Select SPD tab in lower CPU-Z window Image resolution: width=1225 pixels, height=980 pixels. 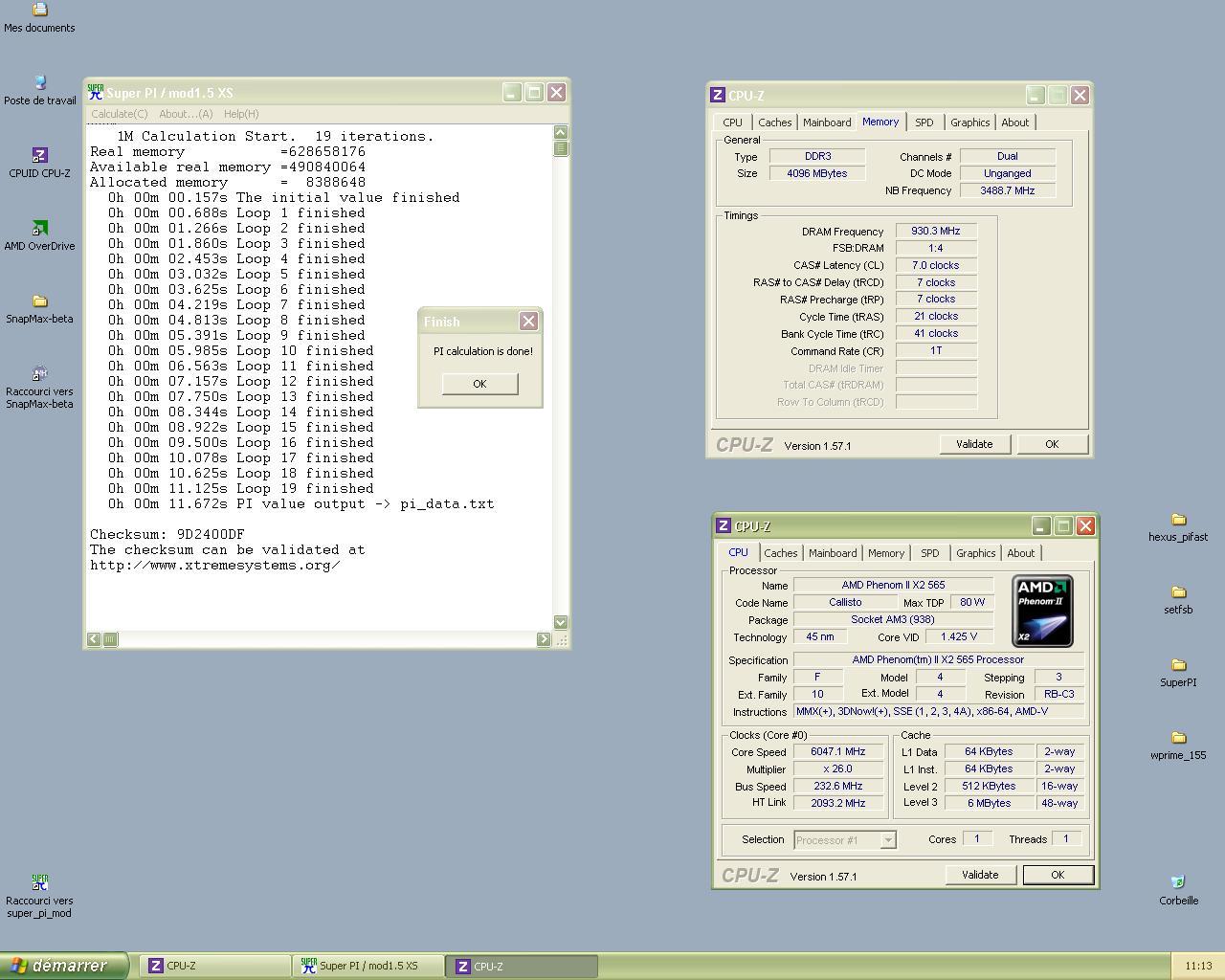pos(929,553)
